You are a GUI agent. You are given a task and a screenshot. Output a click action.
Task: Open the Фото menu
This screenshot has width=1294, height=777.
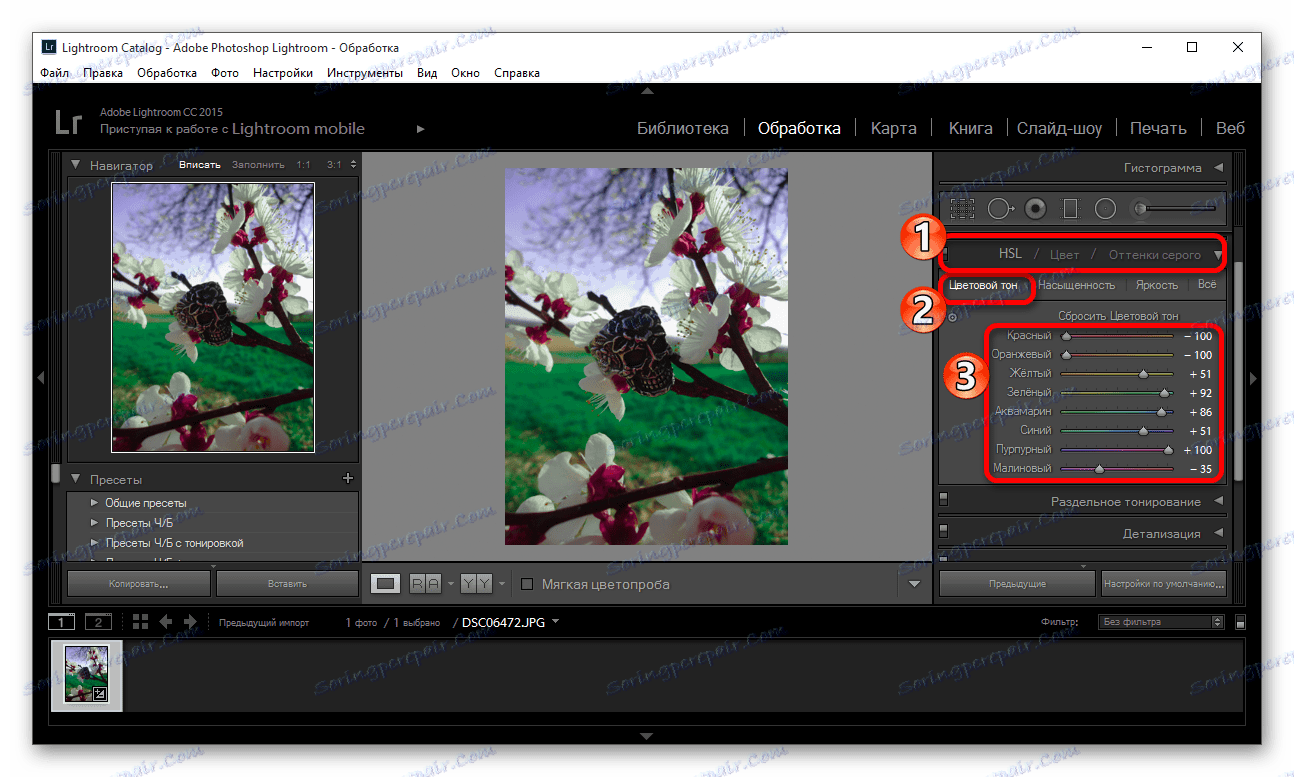tap(225, 73)
